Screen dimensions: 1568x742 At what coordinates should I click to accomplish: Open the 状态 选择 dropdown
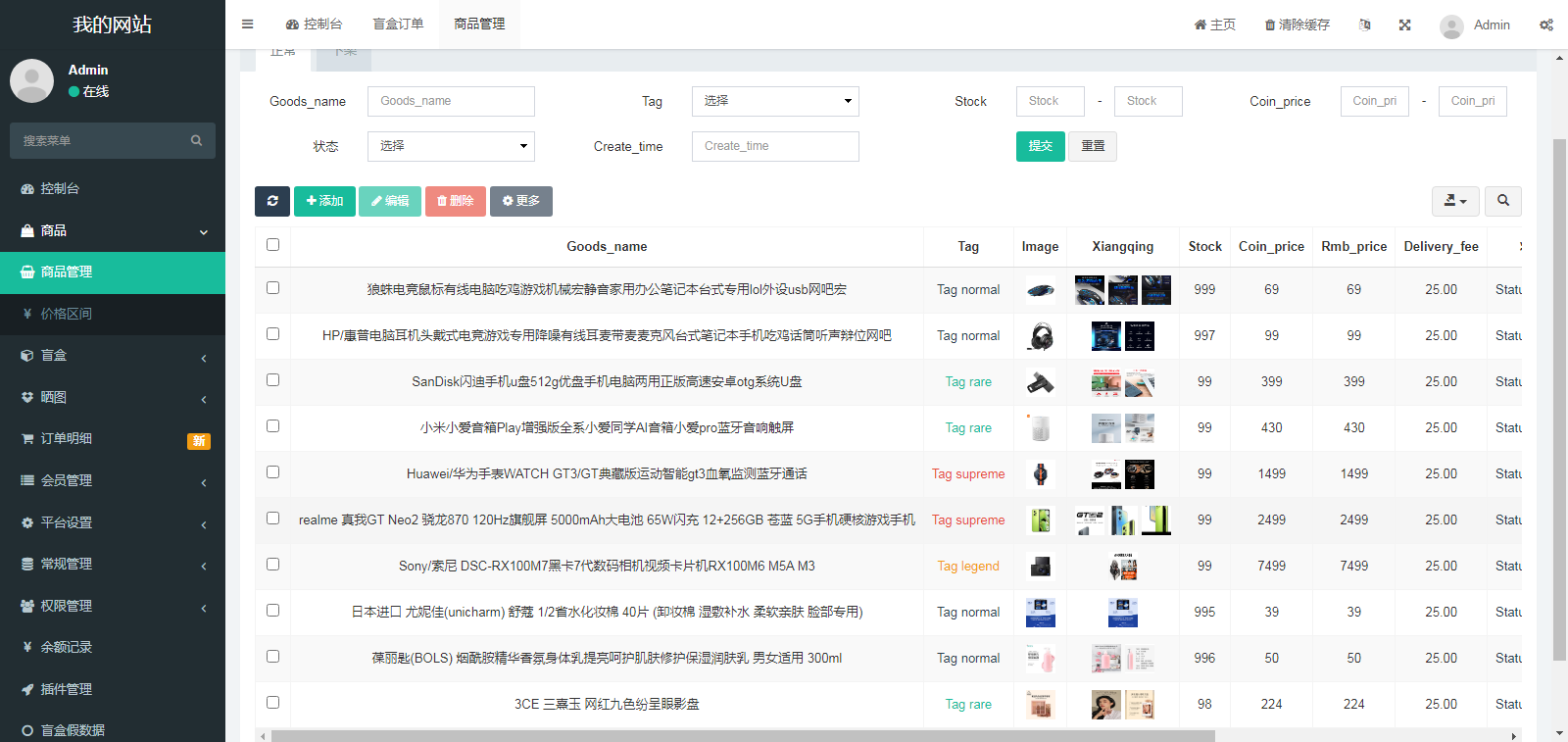tap(451, 146)
